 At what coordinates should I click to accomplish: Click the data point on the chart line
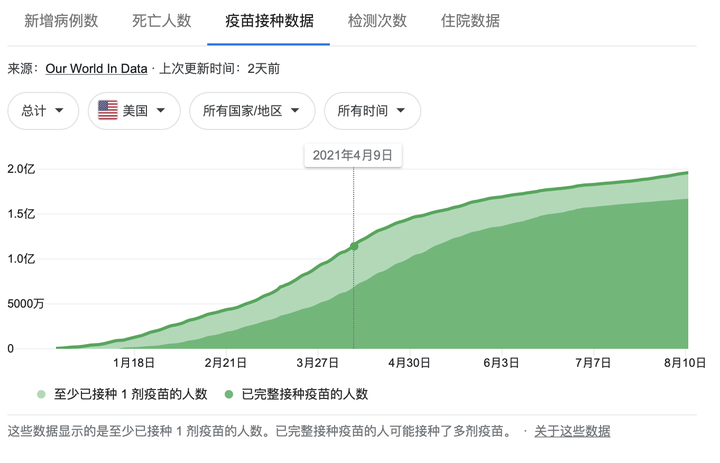(354, 246)
